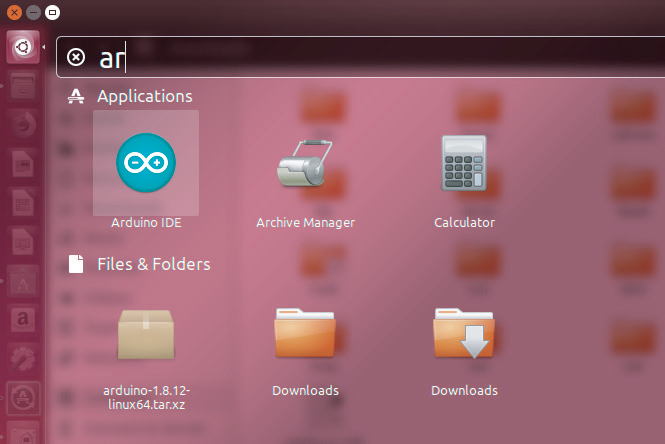Open the Files manager from the launcher

click(x=23, y=86)
